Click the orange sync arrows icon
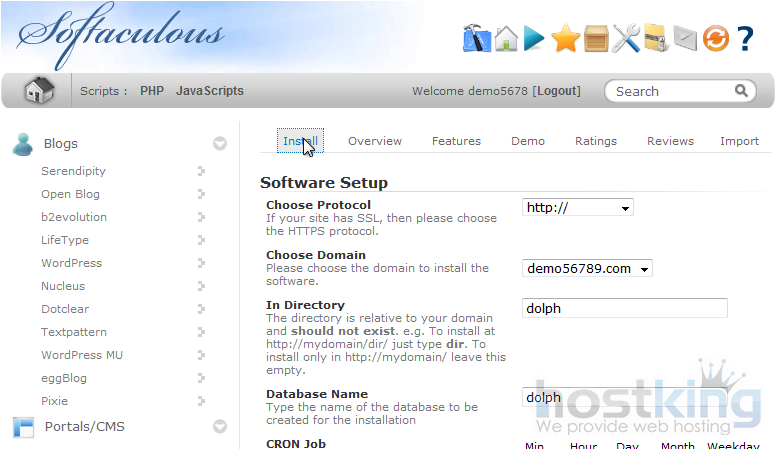The width and height of the screenshot is (776, 450). pos(715,39)
